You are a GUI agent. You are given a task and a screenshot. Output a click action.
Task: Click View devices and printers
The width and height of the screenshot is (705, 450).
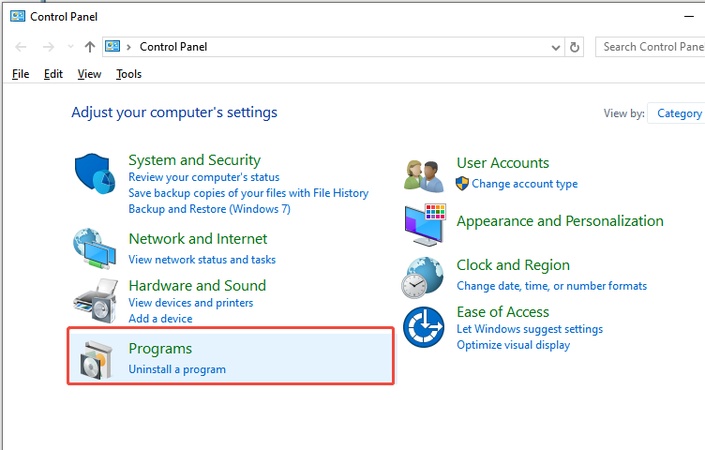point(191,303)
